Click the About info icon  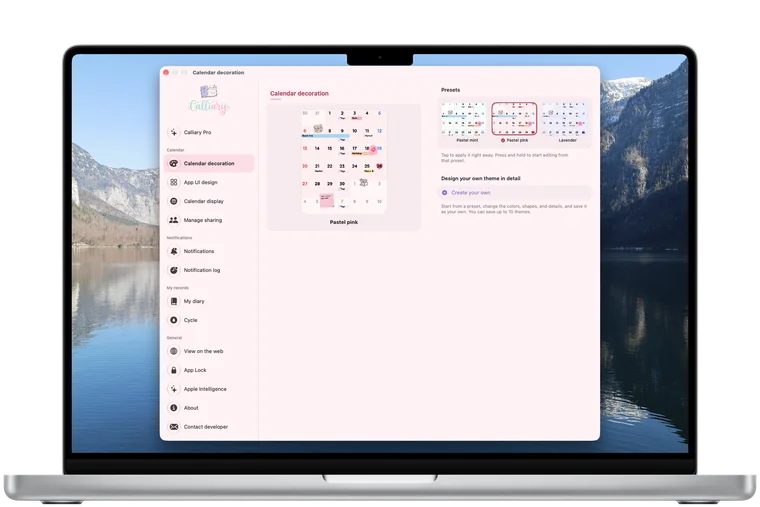pyautogui.click(x=174, y=408)
